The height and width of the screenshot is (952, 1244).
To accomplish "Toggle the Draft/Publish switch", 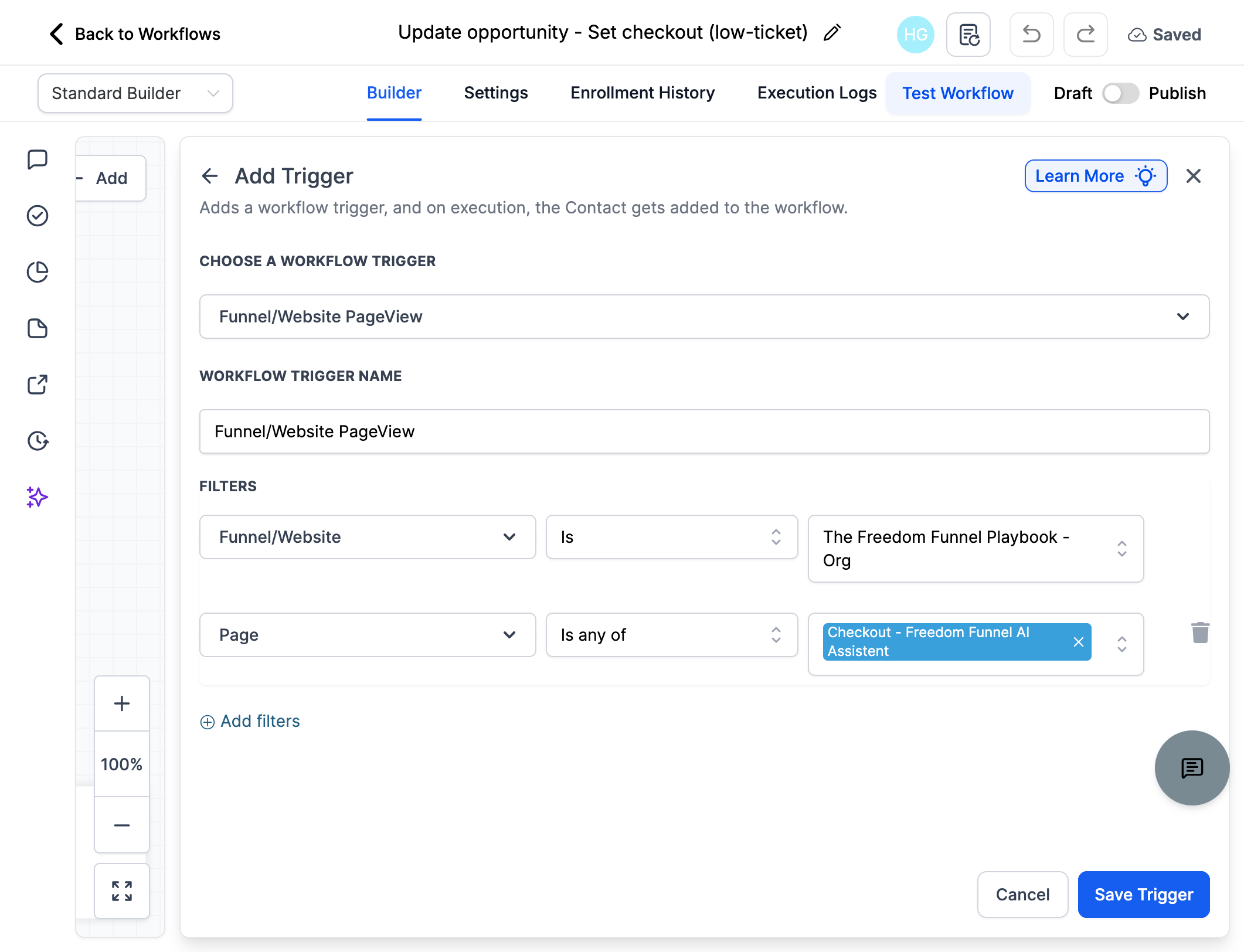I will 1120,93.
